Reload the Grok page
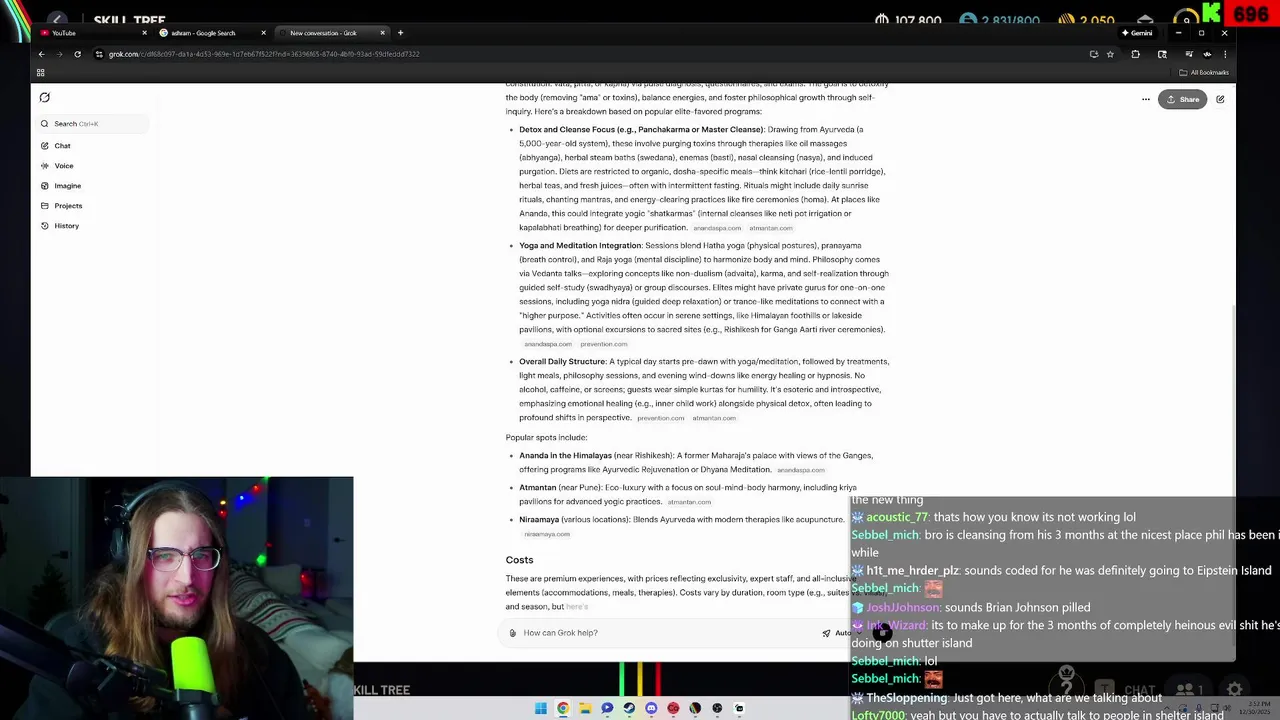This screenshot has height=720, width=1280. (77, 54)
